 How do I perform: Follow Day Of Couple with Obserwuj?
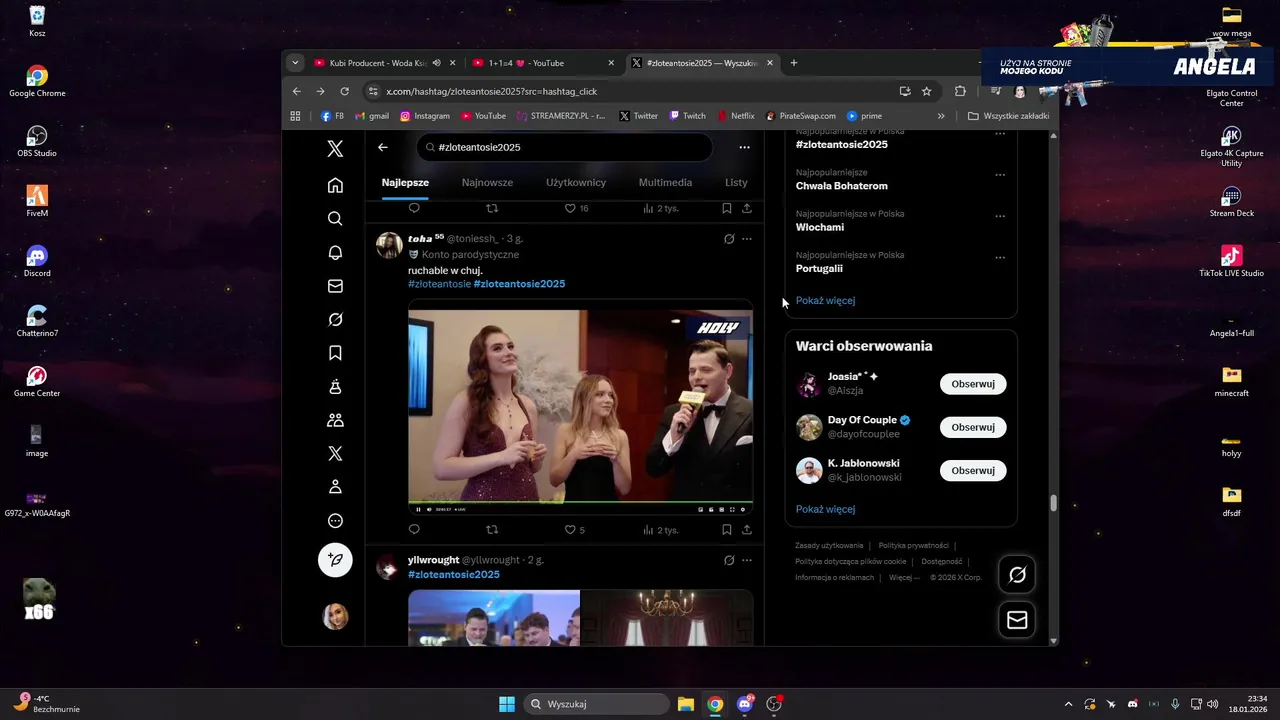pyautogui.click(x=973, y=427)
